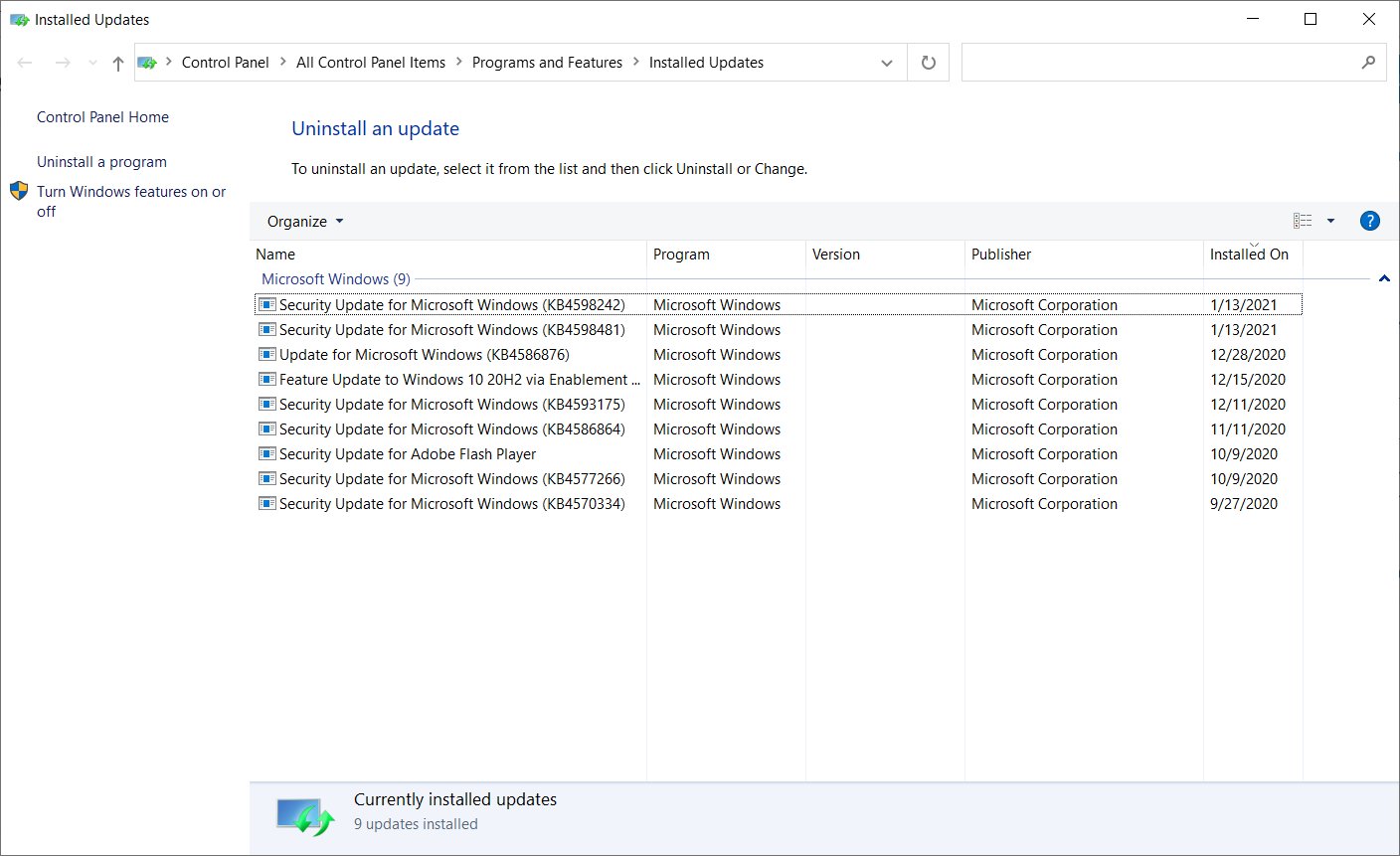Screen dimensions: 1400x856
Task: Click the Back navigation arrow
Action: pyautogui.click(x=25, y=63)
